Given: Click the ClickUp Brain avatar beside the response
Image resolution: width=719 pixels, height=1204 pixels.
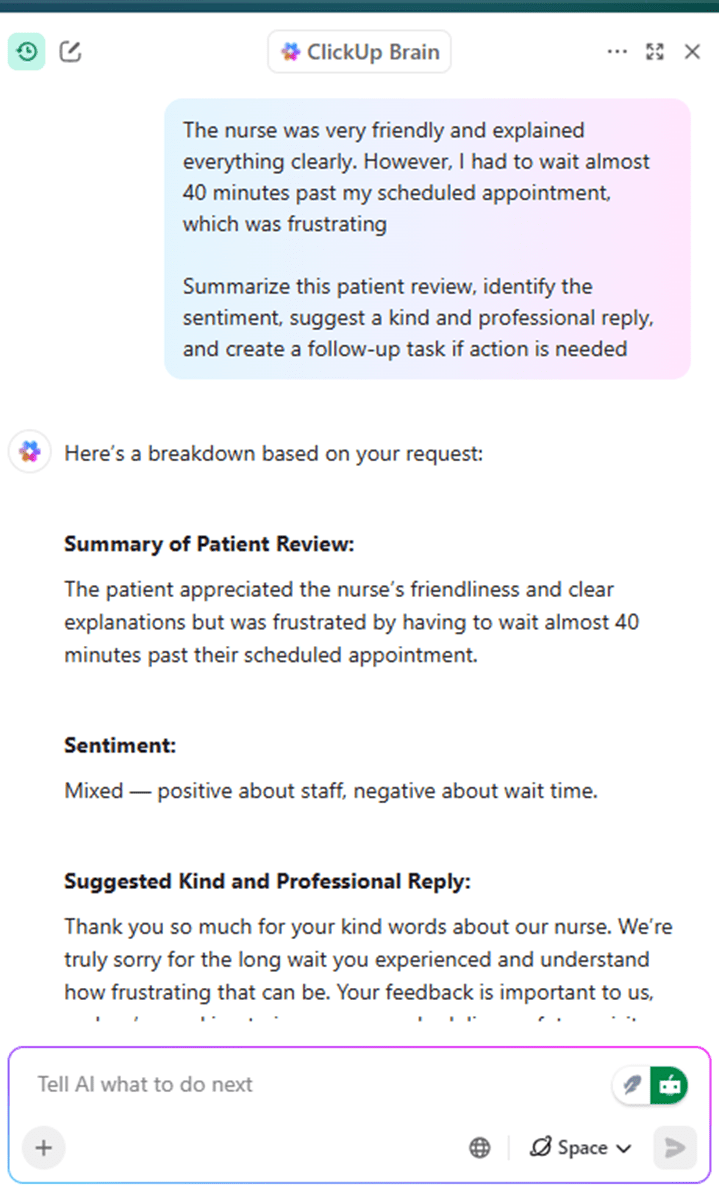Looking at the screenshot, I should coord(28,452).
